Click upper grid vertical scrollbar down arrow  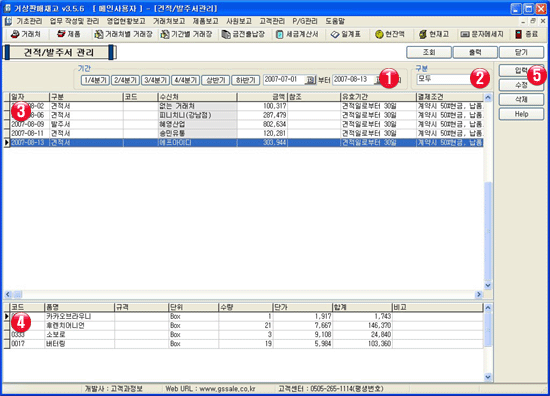tap(488, 285)
